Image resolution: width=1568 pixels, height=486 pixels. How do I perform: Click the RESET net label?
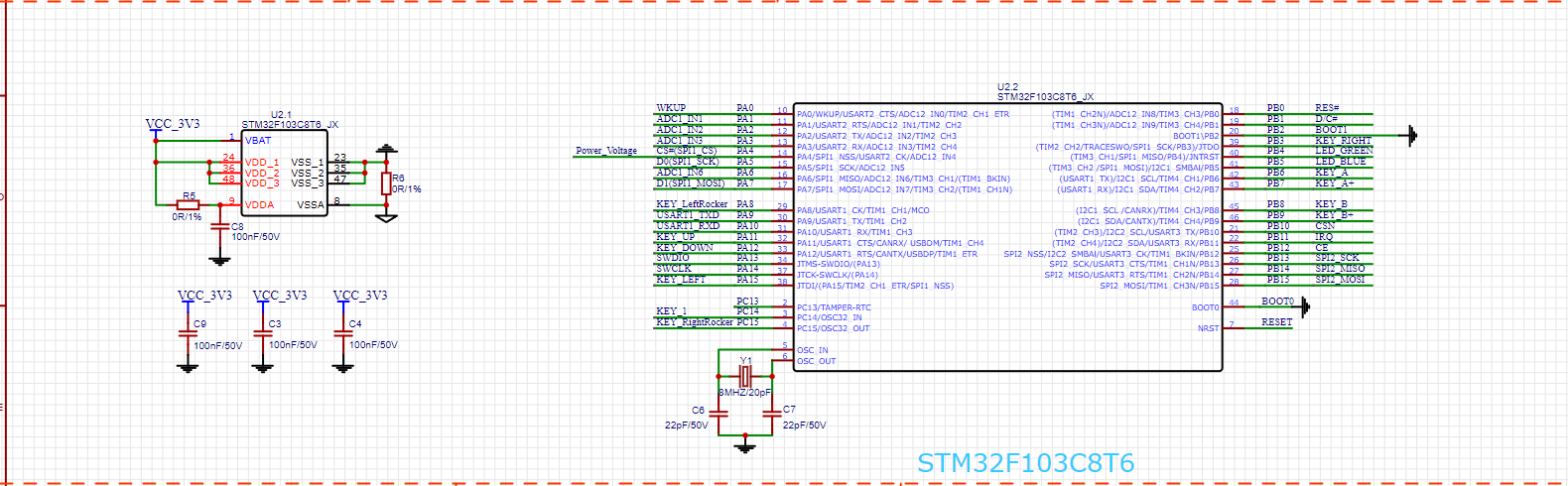pyautogui.click(x=1277, y=322)
